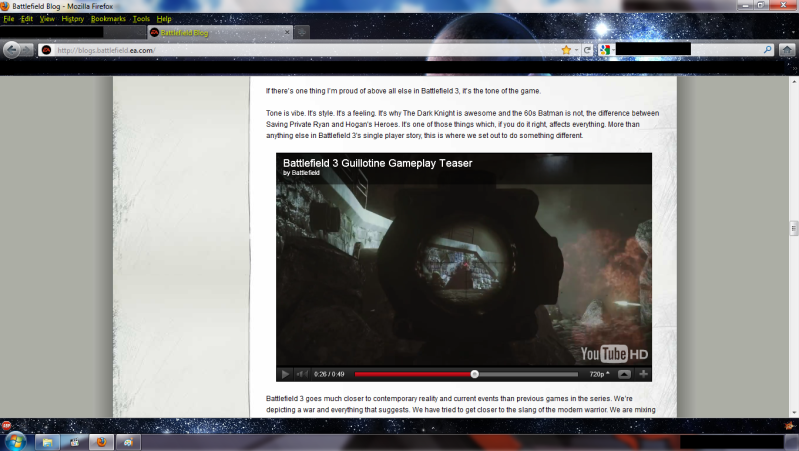Close the Battlefield Blog tab
Viewport: 799px width, 451px height.
click(x=287, y=32)
